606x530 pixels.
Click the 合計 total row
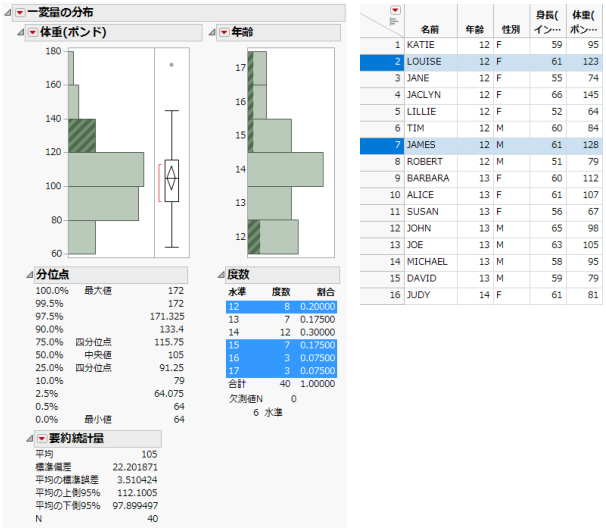click(281, 384)
